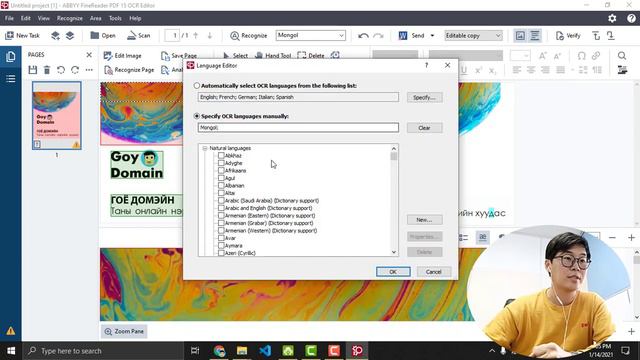Open the File menu
Image resolution: width=640 pixels, height=360 pixels.
click(x=9, y=18)
